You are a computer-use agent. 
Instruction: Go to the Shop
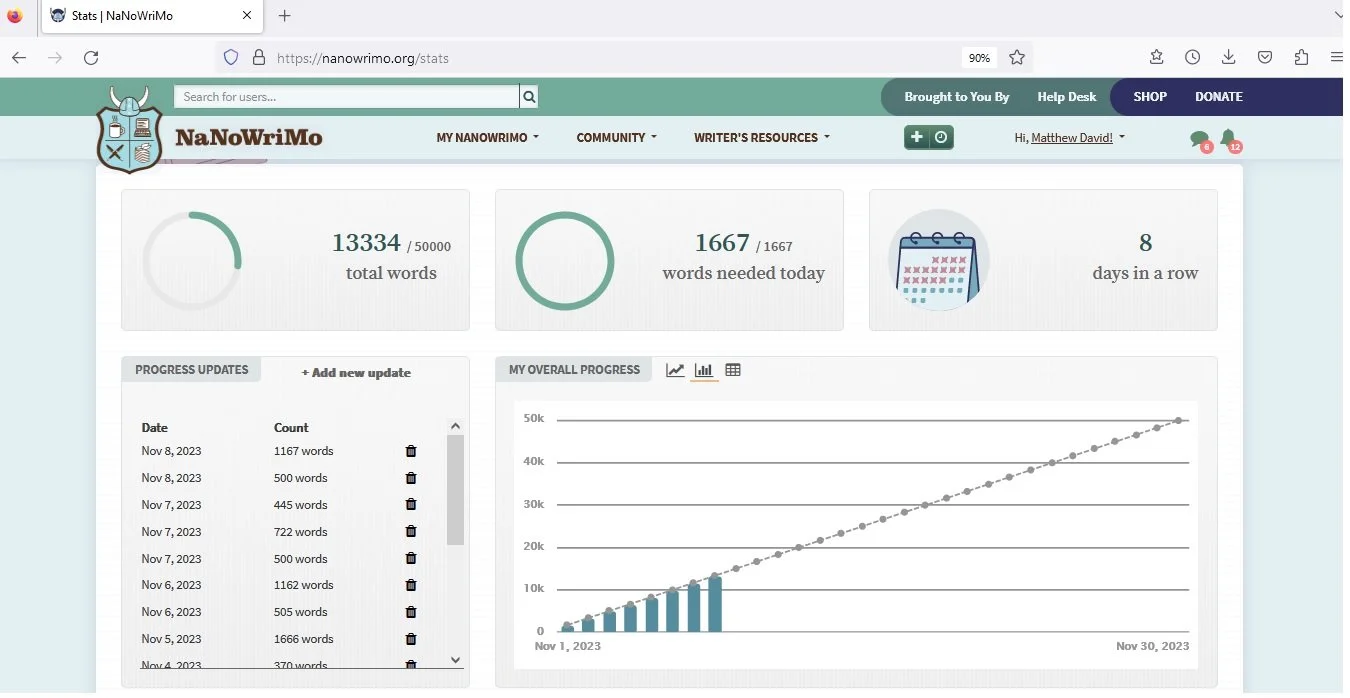pyautogui.click(x=1150, y=97)
